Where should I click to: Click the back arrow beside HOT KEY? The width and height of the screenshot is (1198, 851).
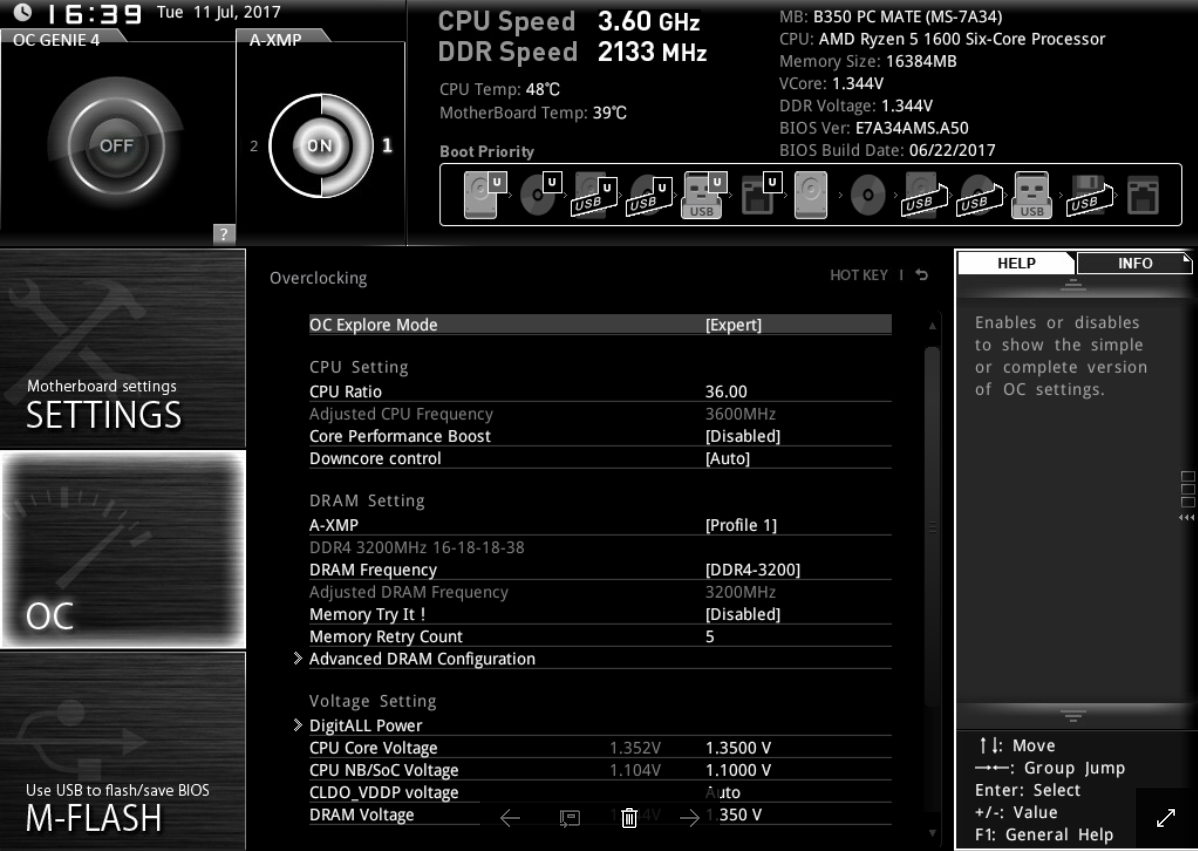(x=922, y=275)
